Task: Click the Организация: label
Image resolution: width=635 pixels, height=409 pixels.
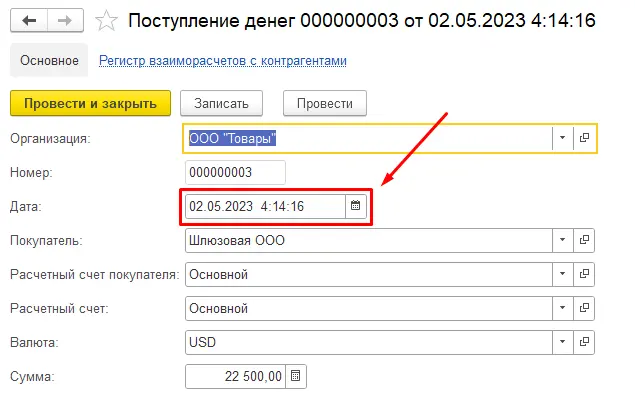Action: 50,138
